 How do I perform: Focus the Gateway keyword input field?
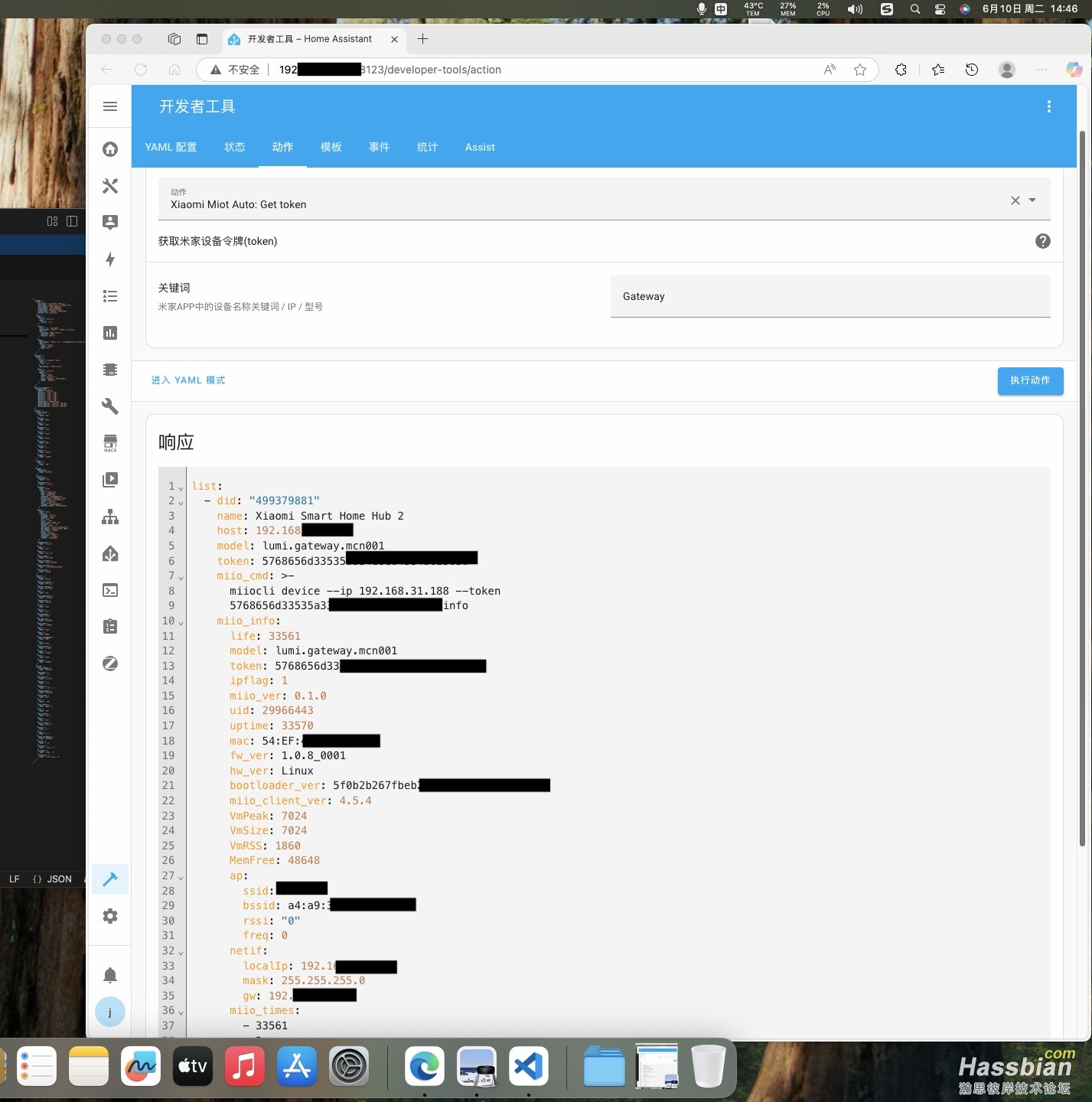(830, 296)
